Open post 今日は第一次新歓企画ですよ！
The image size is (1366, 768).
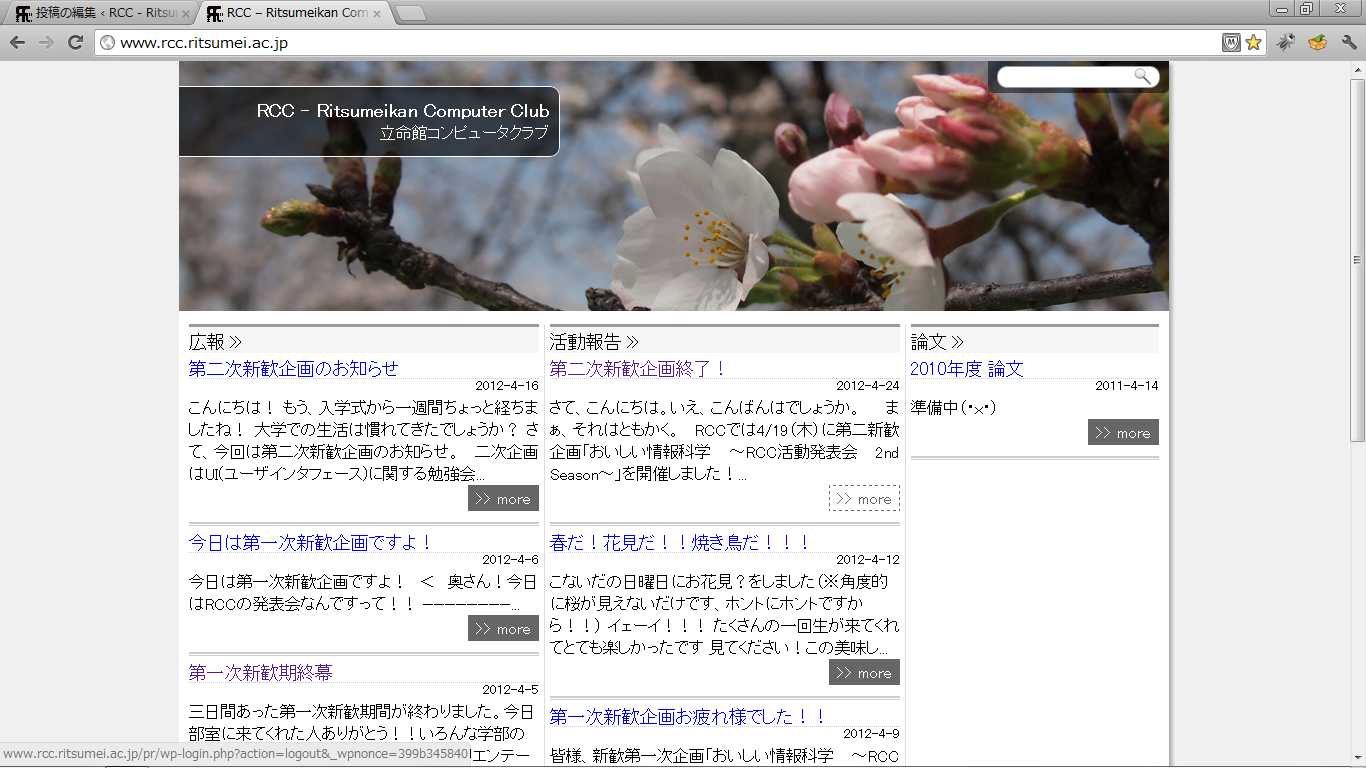point(311,542)
